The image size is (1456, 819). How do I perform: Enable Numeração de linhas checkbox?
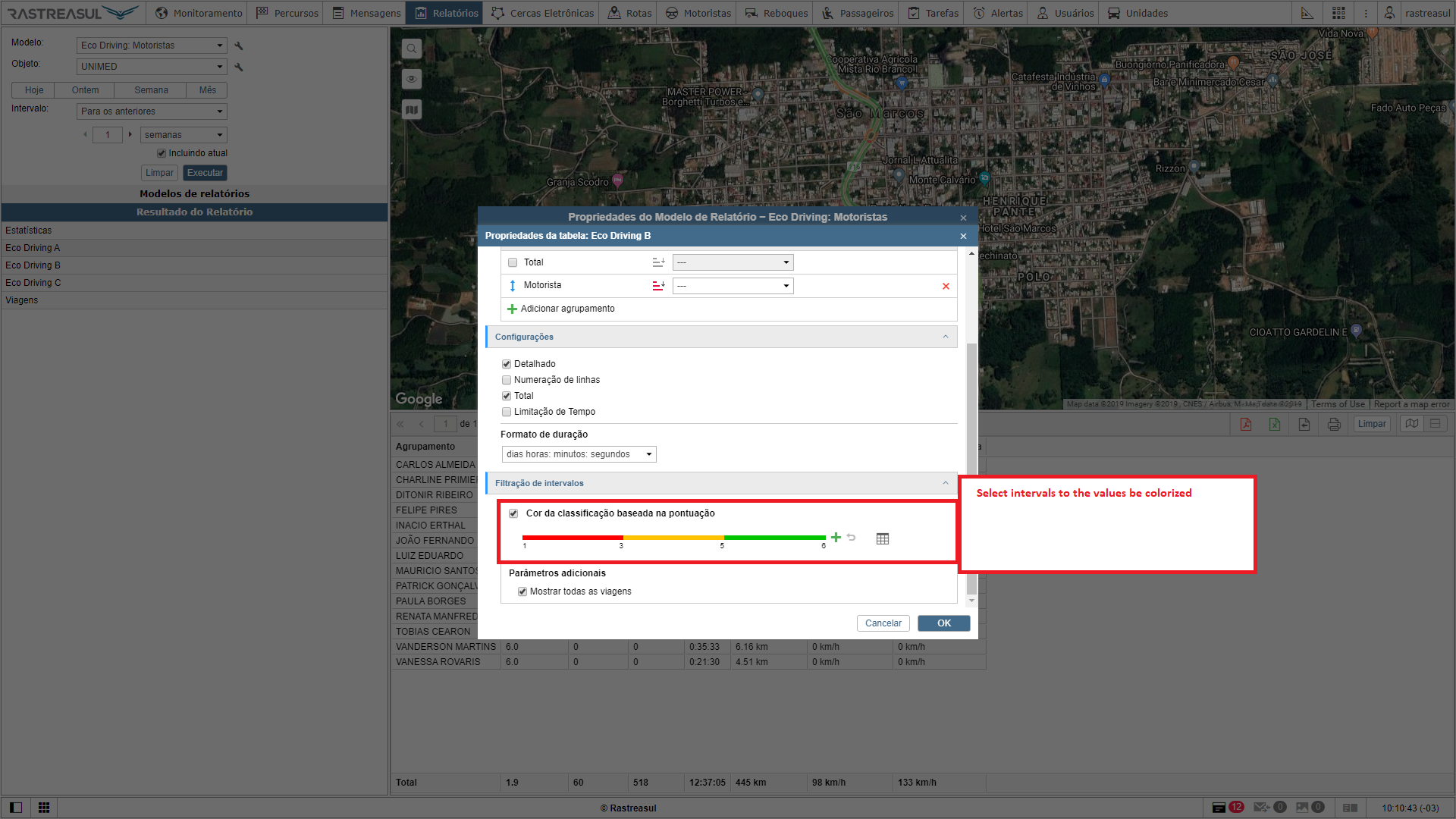[x=507, y=380]
